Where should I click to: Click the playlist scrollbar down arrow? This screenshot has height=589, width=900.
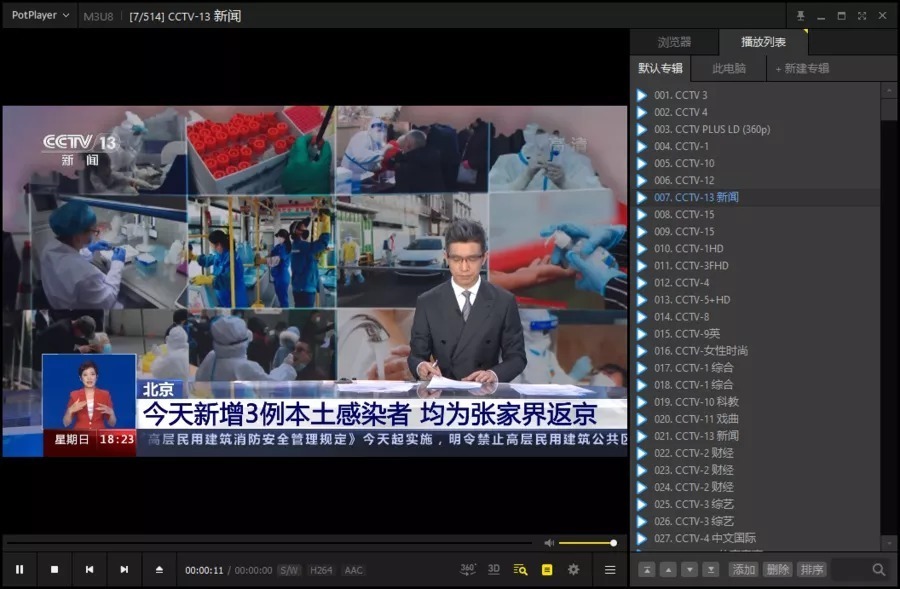889,542
